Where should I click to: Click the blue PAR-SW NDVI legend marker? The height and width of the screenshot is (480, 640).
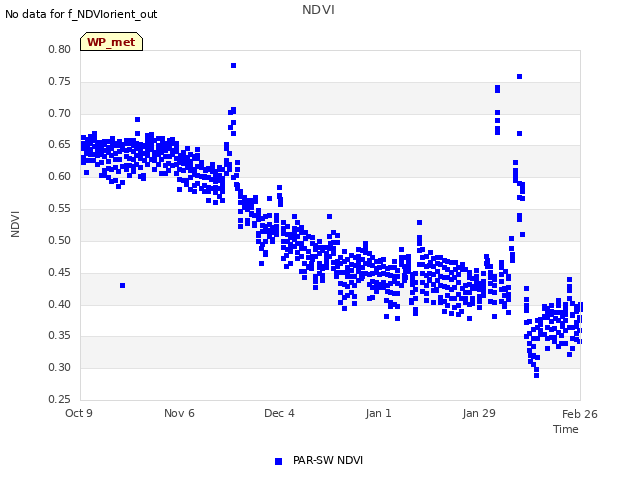coord(278,461)
